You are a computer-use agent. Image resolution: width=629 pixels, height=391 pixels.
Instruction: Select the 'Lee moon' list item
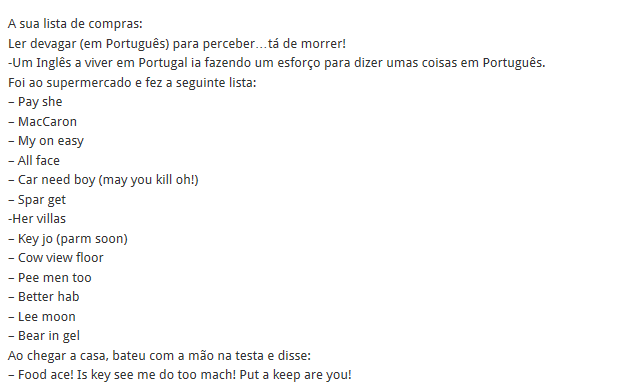coord(42,316)
